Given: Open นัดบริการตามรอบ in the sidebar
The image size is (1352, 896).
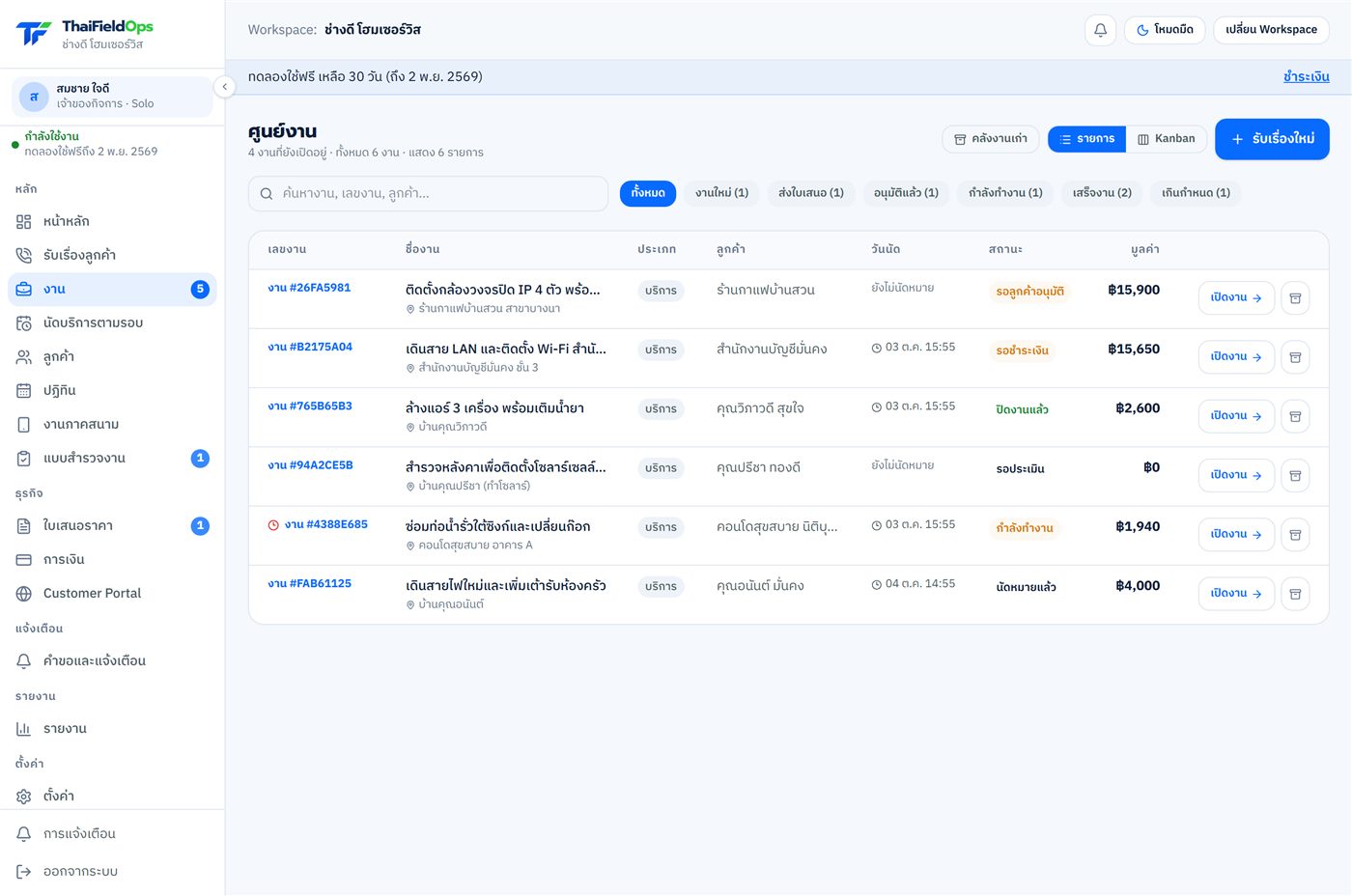Looking at the screenshot, I should coord(112,323).
